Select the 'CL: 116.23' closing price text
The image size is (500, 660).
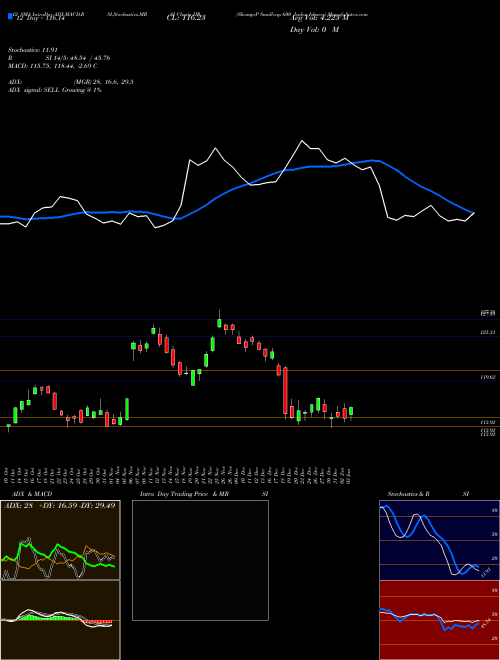(x=186, y=18)
